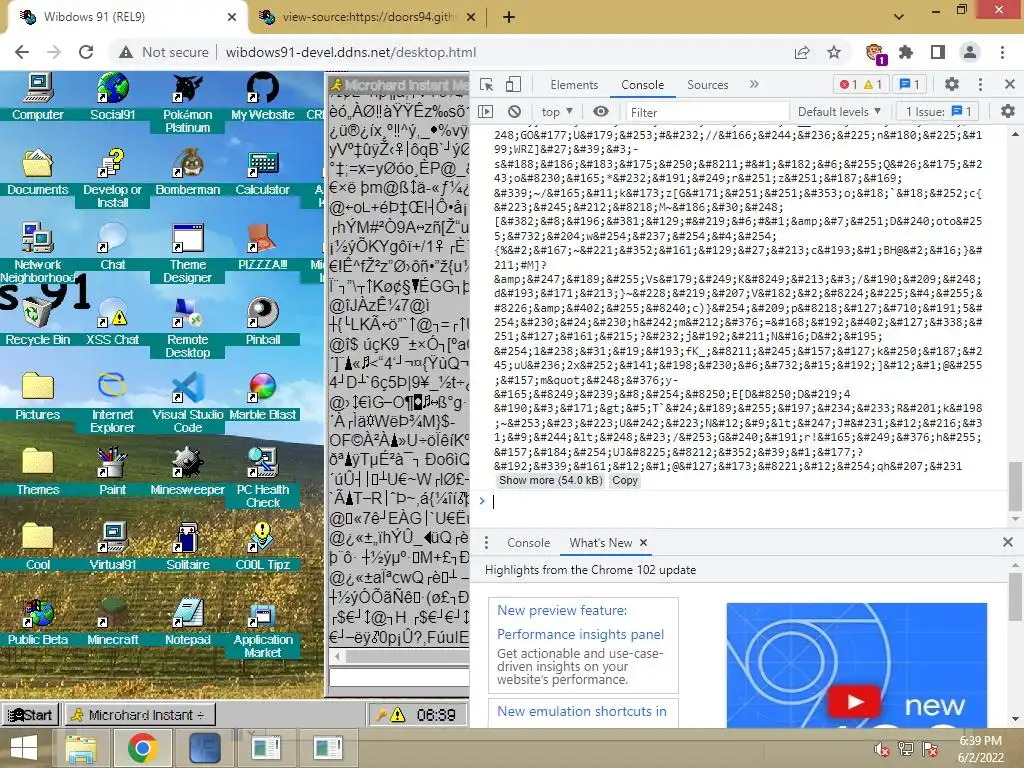The width and height of the screenshot is (1024, 768).
Task: Open Windows Start menu on taskbar
Action: tap(24, 748)
